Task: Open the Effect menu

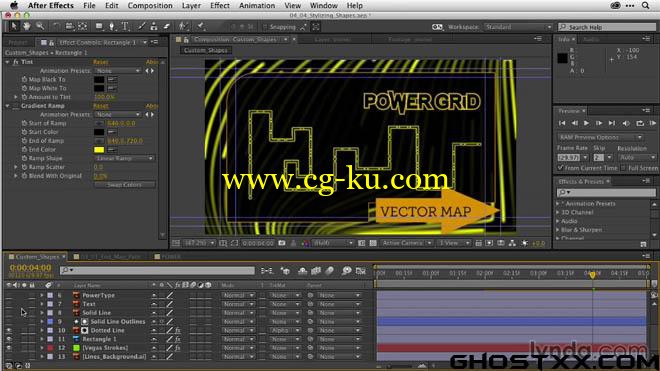Action: (x=220, y=5)
